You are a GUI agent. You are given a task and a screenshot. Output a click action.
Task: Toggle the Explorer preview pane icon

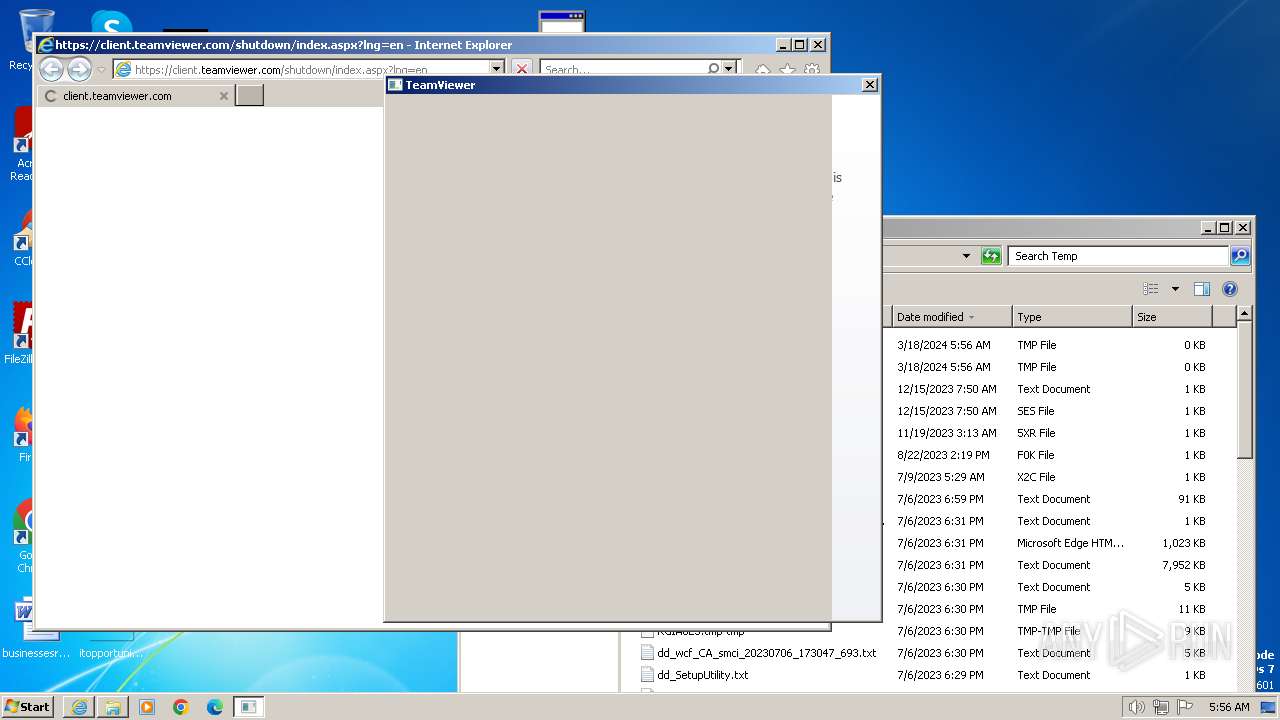1202,289
